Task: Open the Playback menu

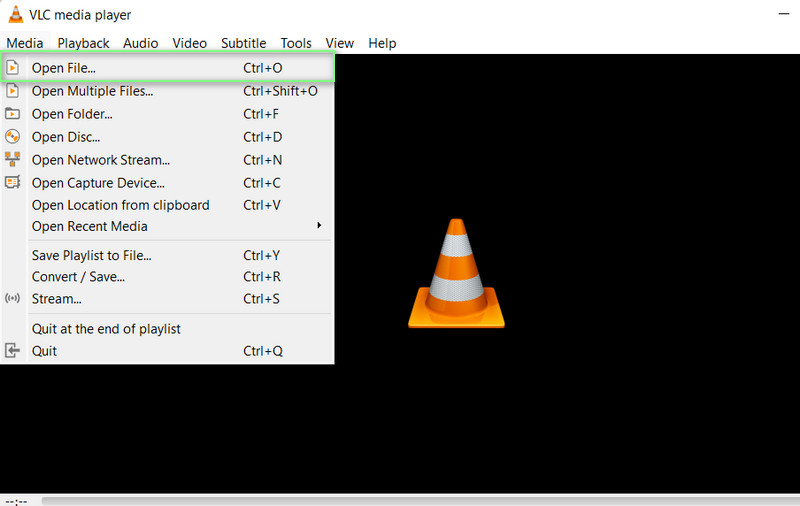Action: click(x=83, y=43)
